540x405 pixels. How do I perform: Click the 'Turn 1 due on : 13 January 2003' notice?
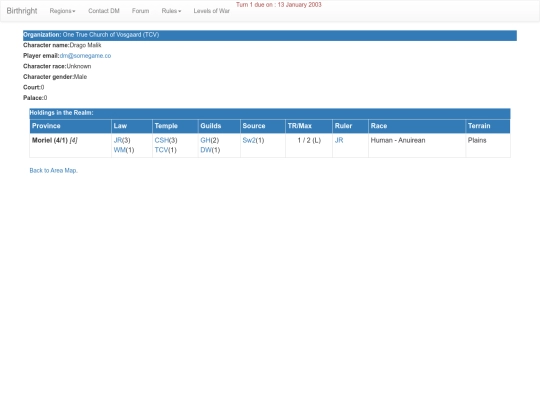click(x=279, y=5)
